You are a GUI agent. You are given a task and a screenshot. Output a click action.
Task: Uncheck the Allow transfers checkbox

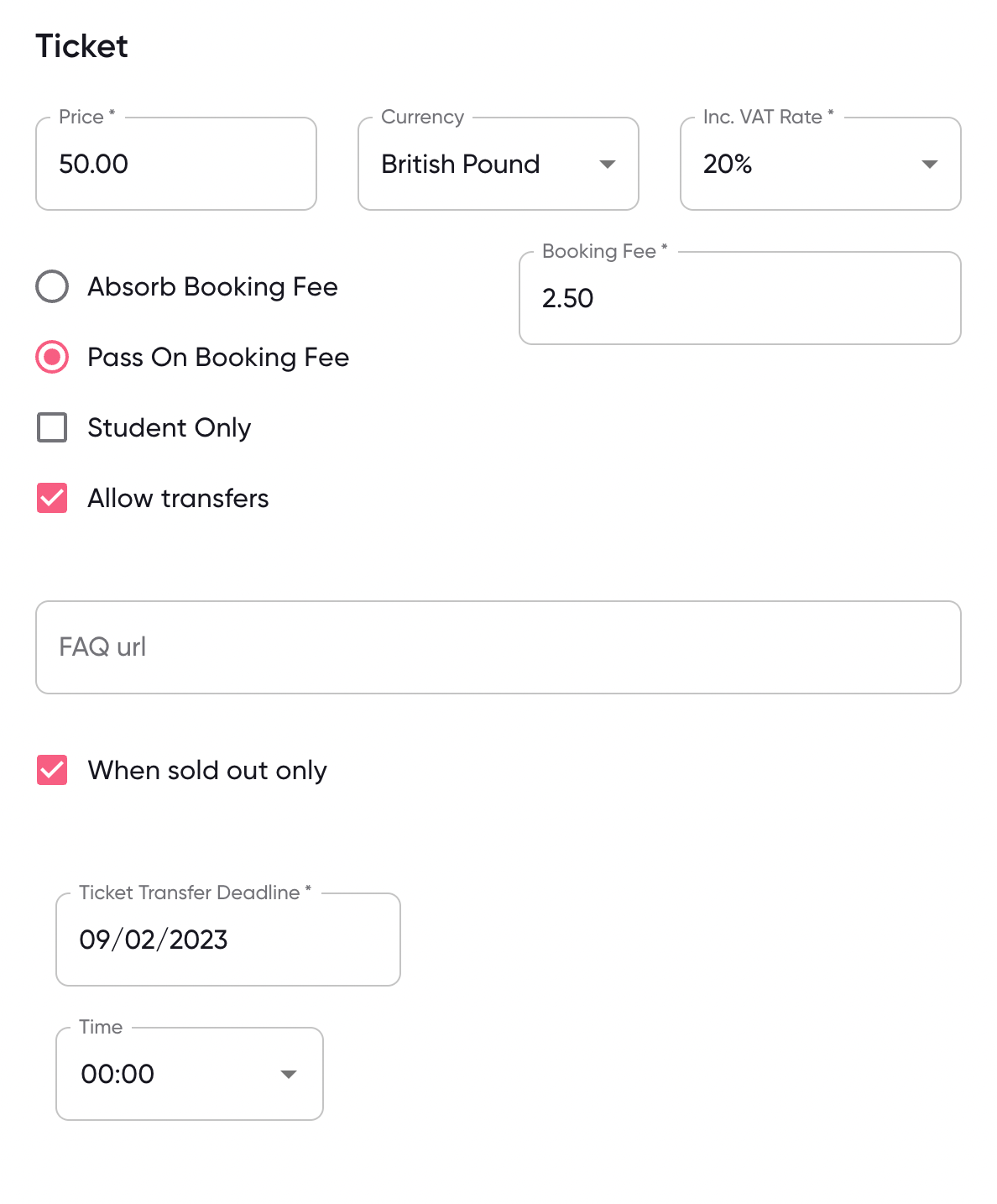point(52,498)
